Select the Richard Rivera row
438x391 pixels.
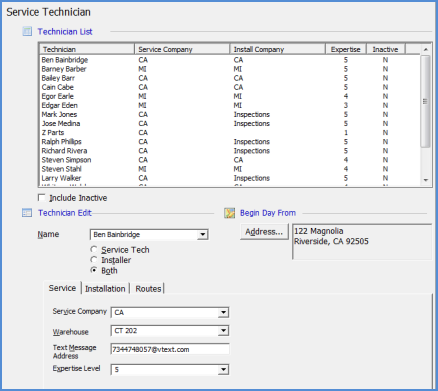pos(229,151)
